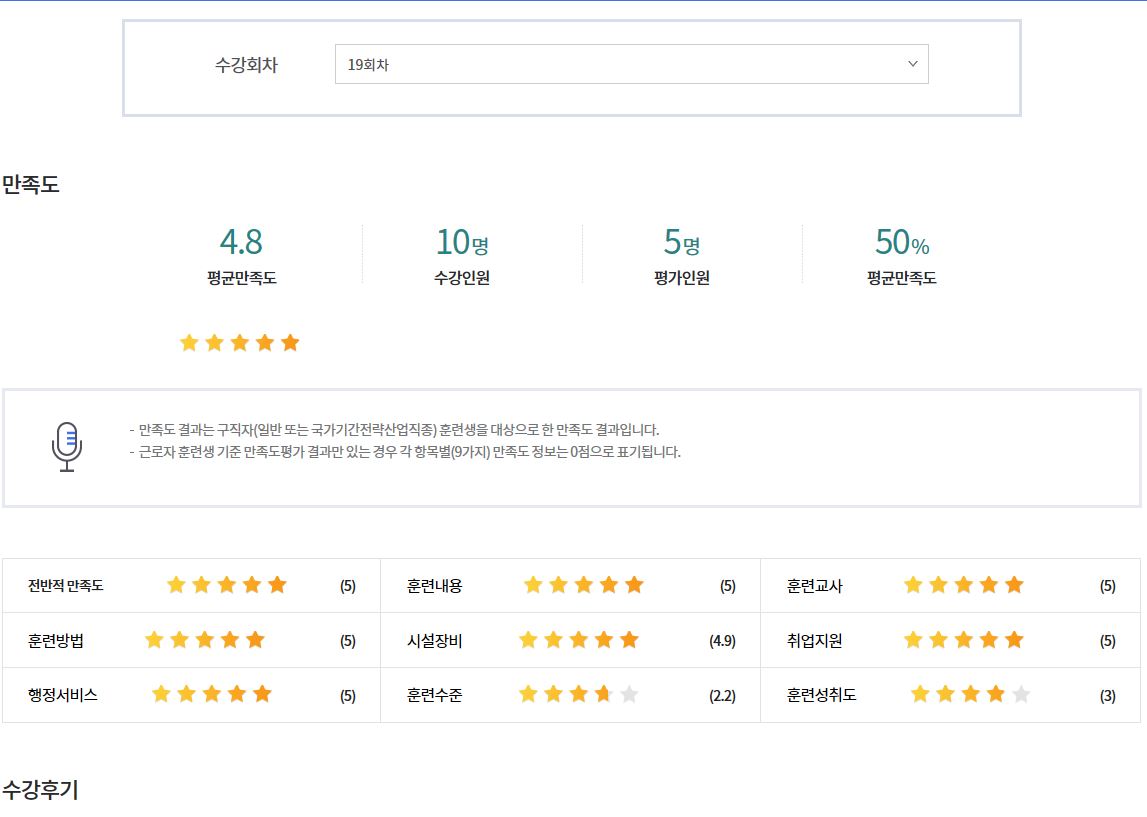Click the (2.2) score for 훈련수준
The image size is (1147, 817).
(722, 696)
